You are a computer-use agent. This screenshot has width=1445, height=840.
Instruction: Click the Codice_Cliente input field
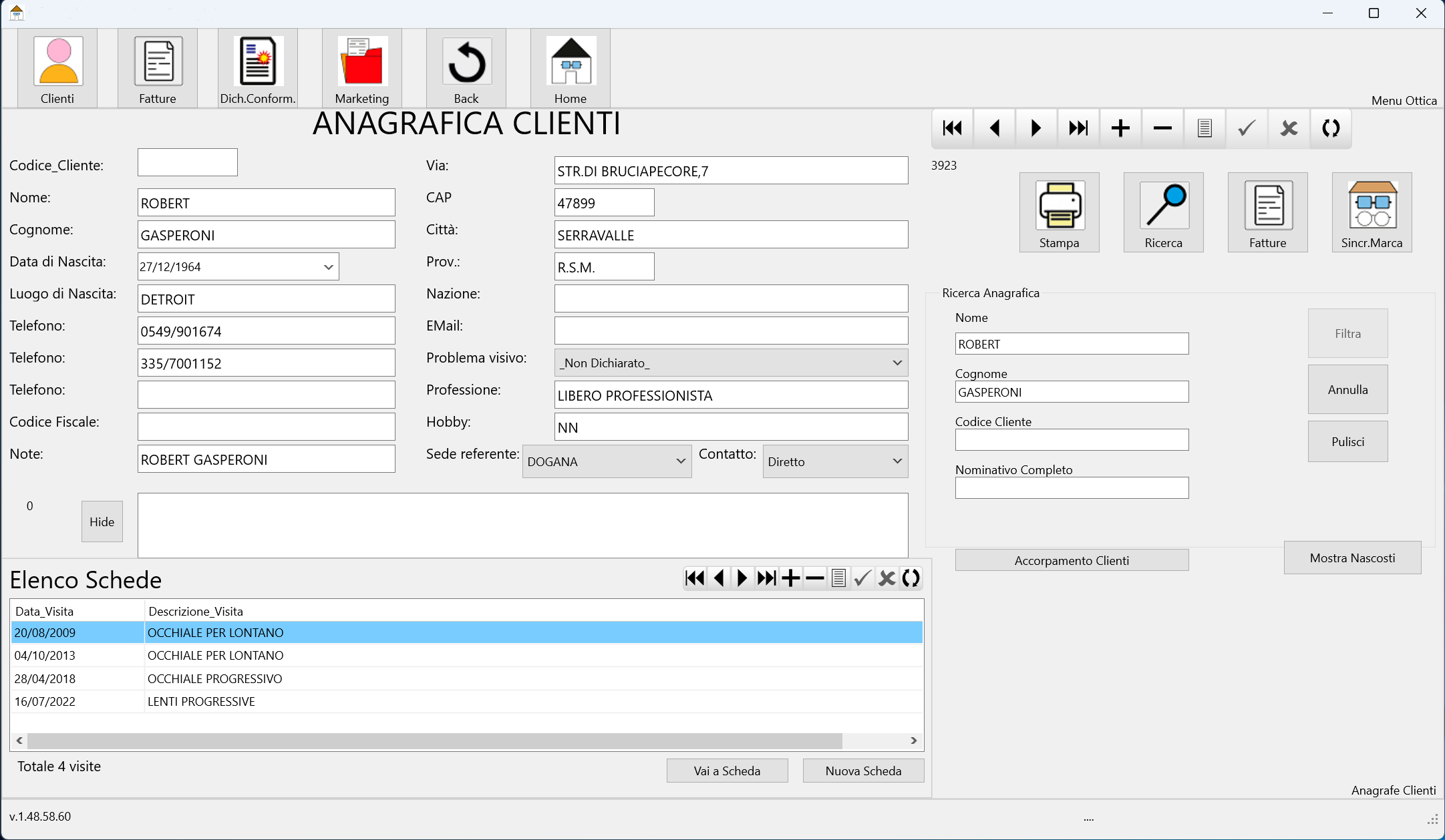[188, 162]
